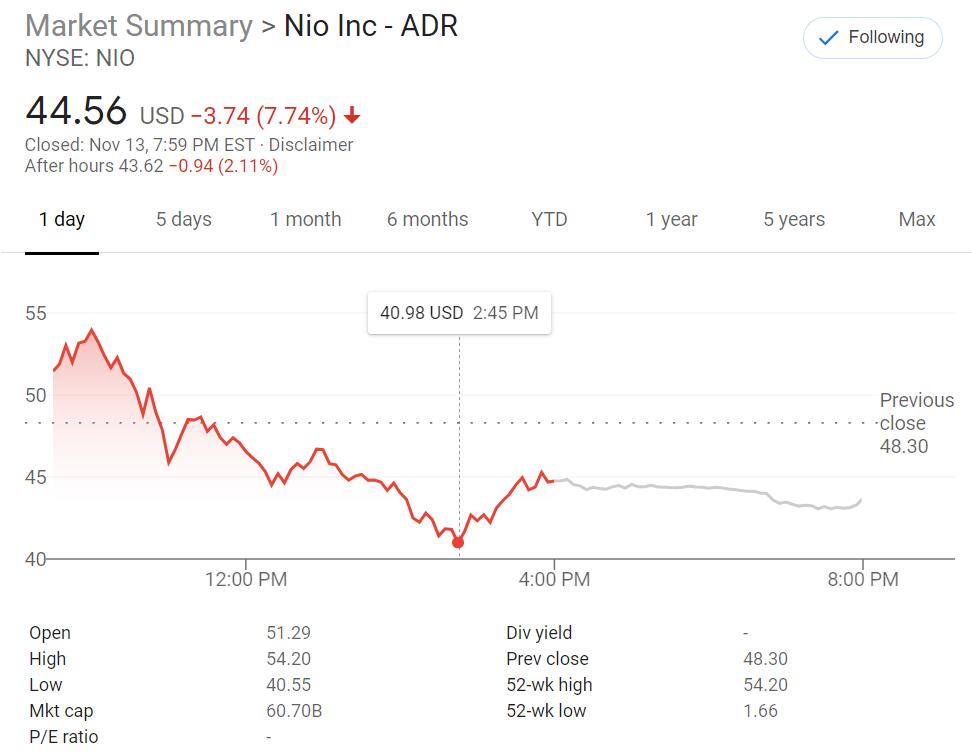Viewport: 972px width, 753px height.
Task: Click the blue checkmark in Following button
Action: click(x=825, y=37)
